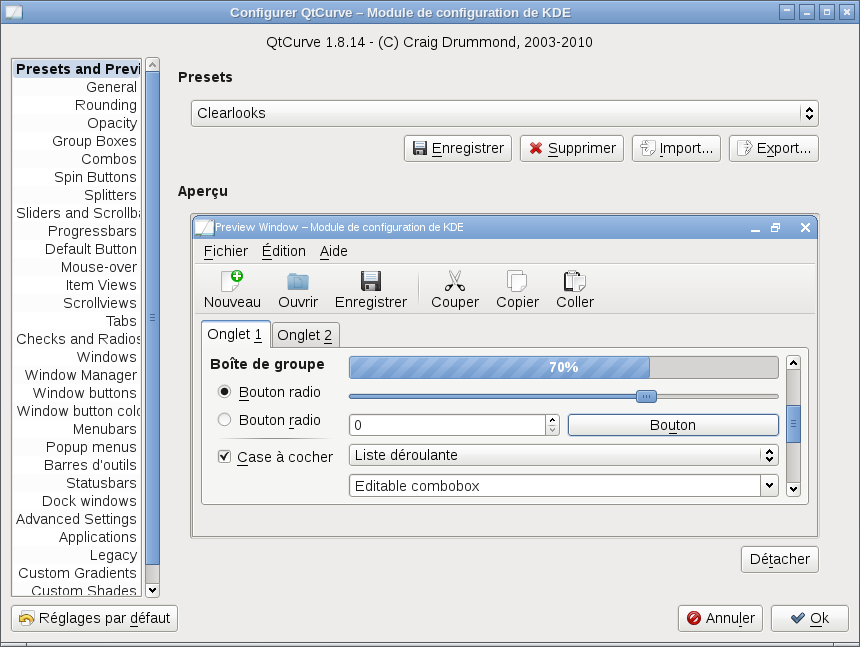Open the Fichier menu
The width and height of the screenshot is (860, 647).
[x=225, y=251]
